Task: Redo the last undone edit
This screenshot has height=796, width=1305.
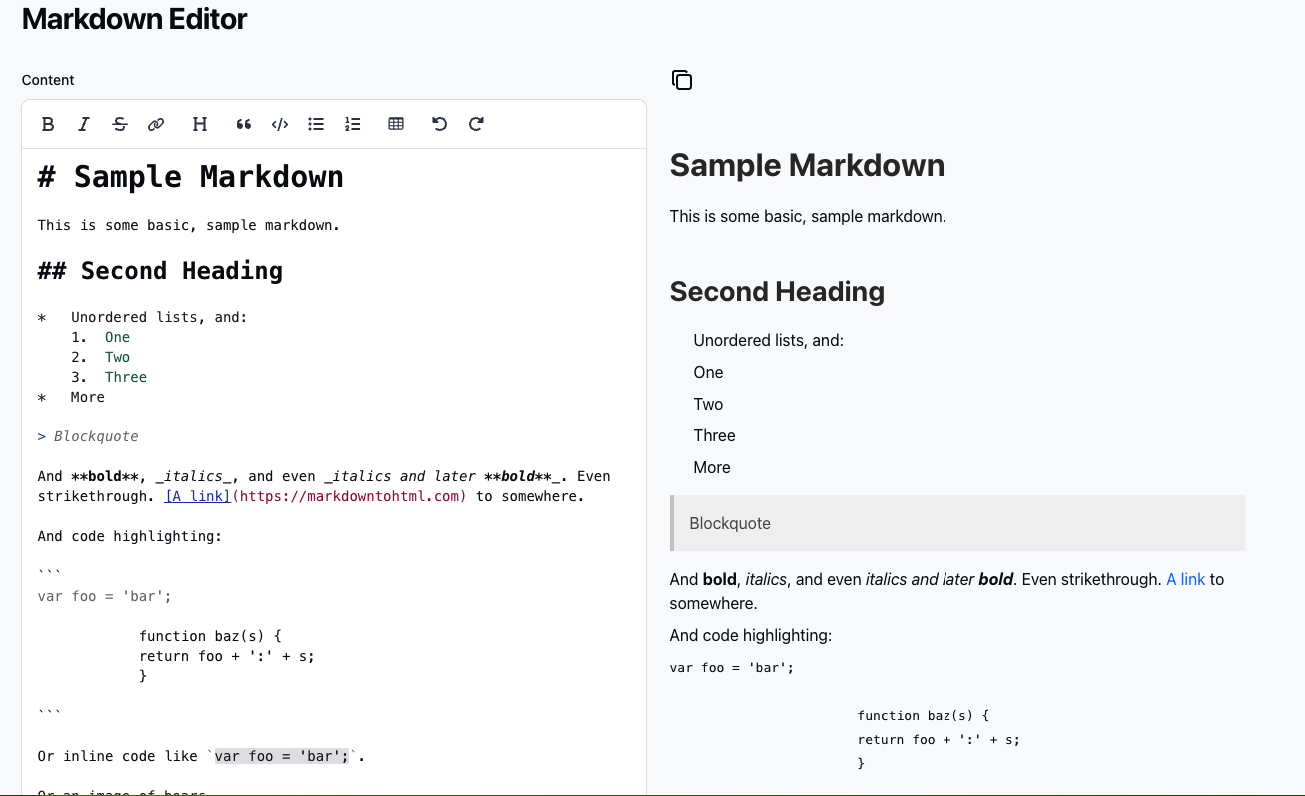Action: (x=476, y=123)
